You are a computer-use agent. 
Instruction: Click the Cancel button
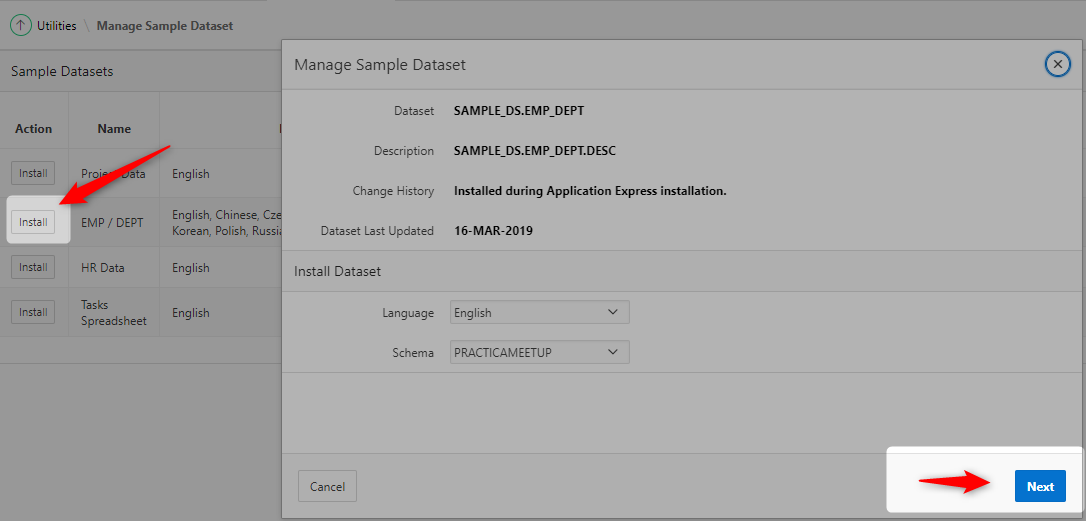click(x=327, y=487)
